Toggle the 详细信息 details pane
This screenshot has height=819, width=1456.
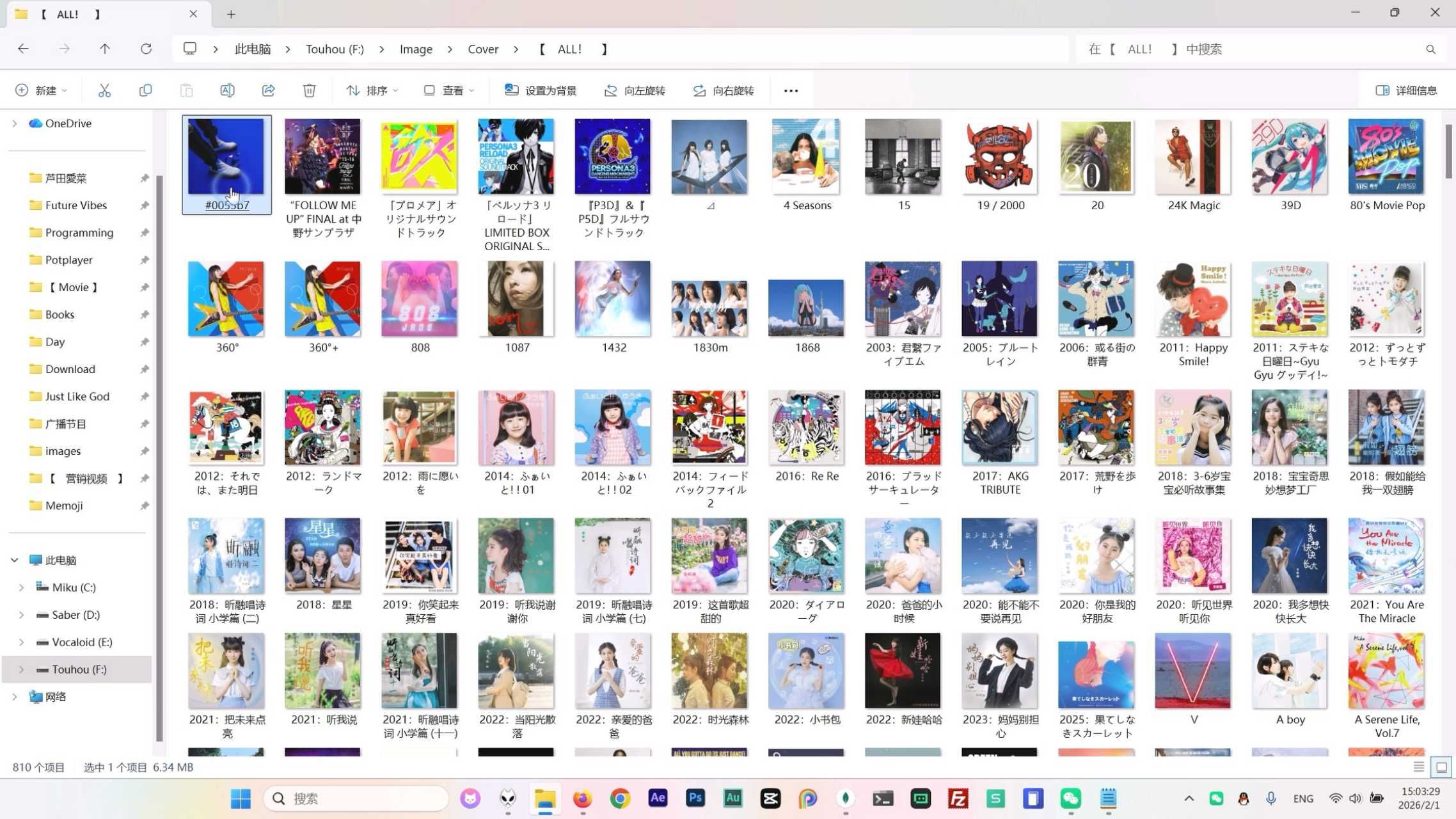pyautogui.click(x=1406, y=90)
